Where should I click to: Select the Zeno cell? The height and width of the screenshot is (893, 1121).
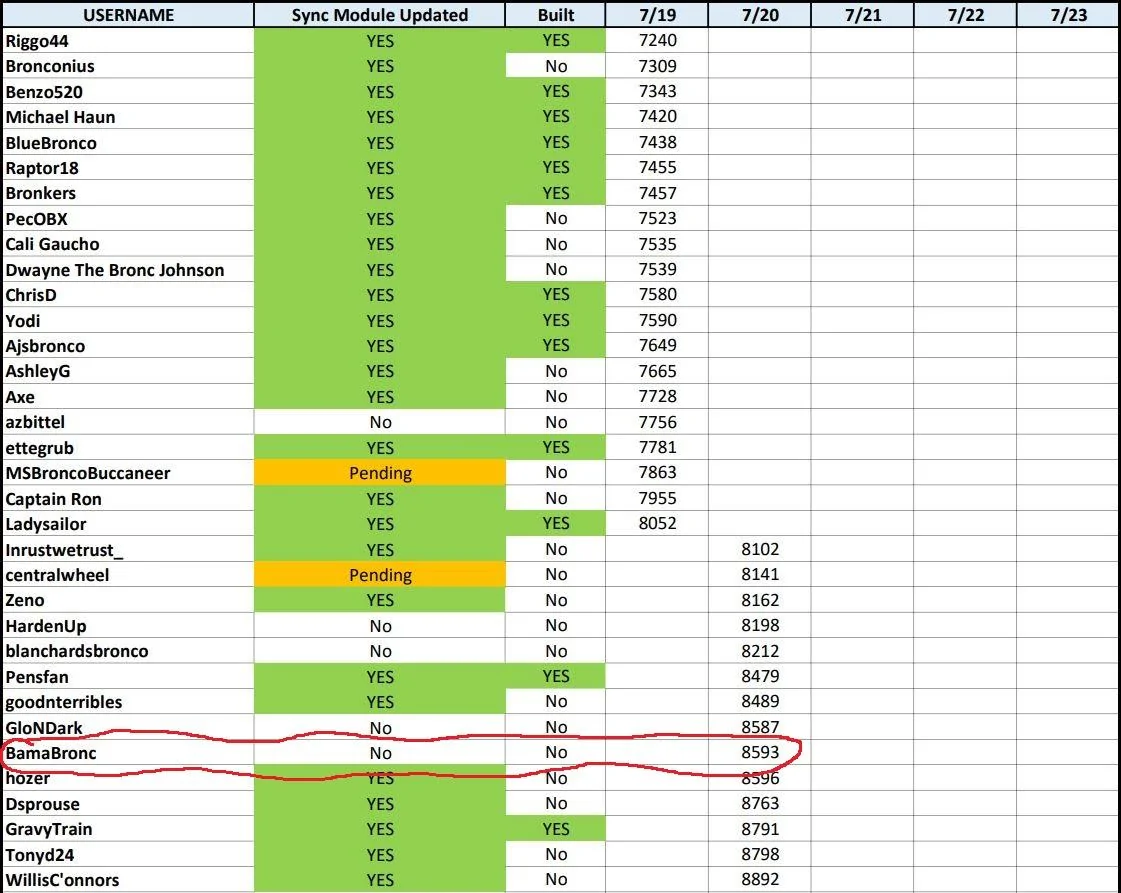click(128, 600)
